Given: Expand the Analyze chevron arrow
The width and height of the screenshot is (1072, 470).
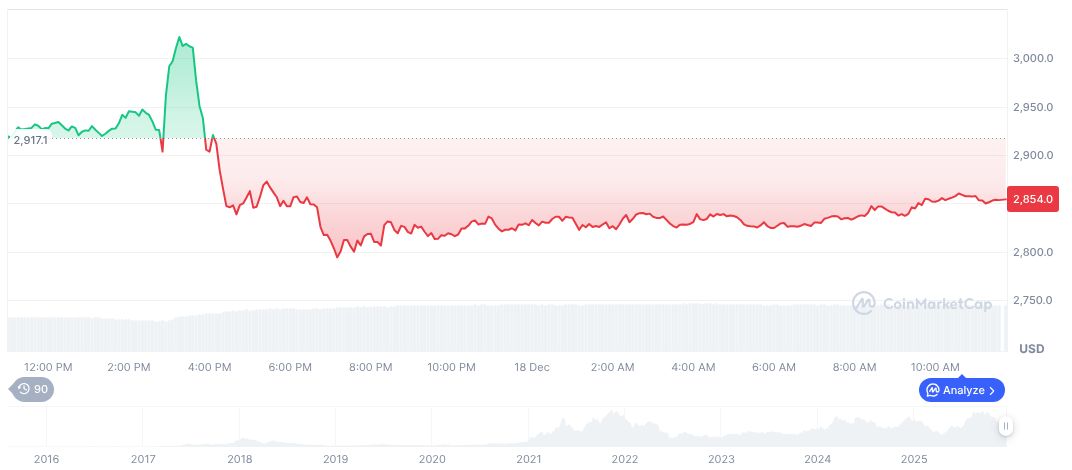Looking at the screenshot, I should coord(992,390).
